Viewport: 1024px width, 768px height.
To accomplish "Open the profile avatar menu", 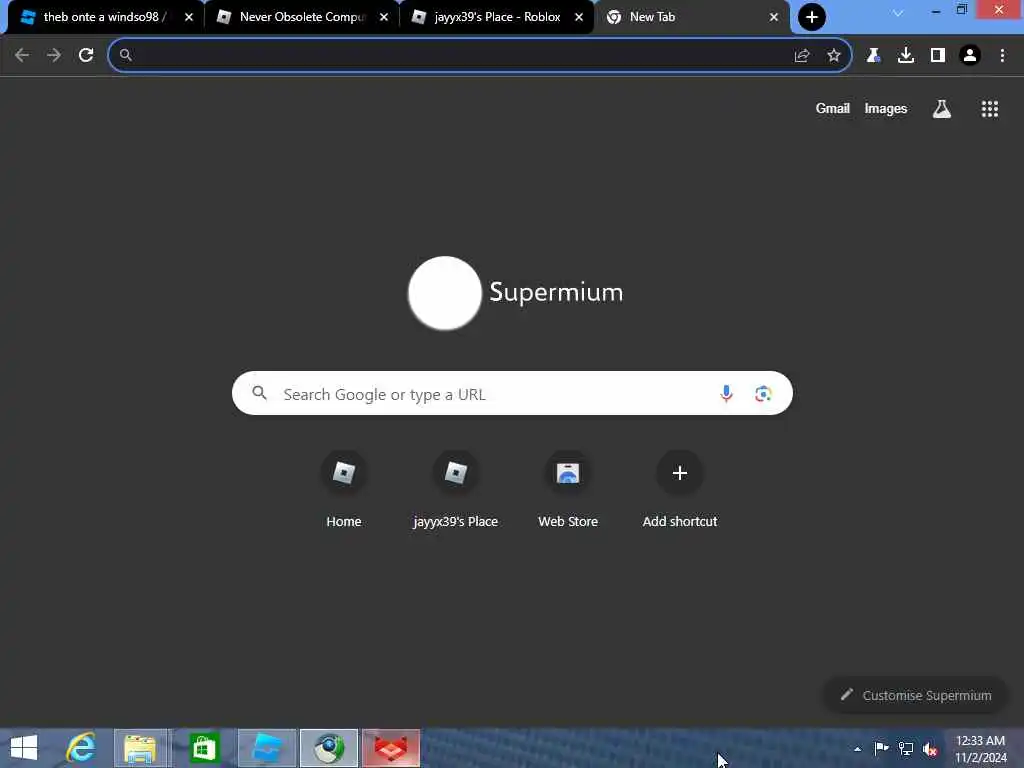I will 970,56.
